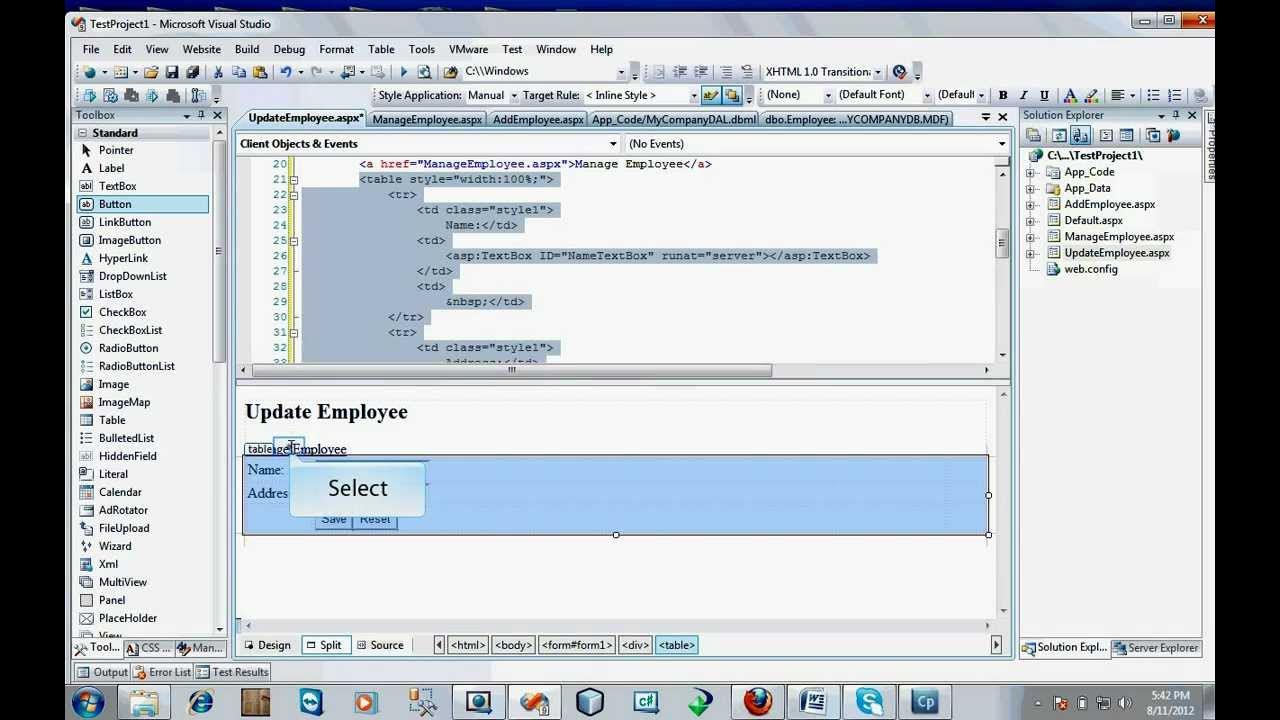Viewport: 1280px width, 720px height.
Task: Click the Start Debugging play icon
Action: [x=403, y=72]
